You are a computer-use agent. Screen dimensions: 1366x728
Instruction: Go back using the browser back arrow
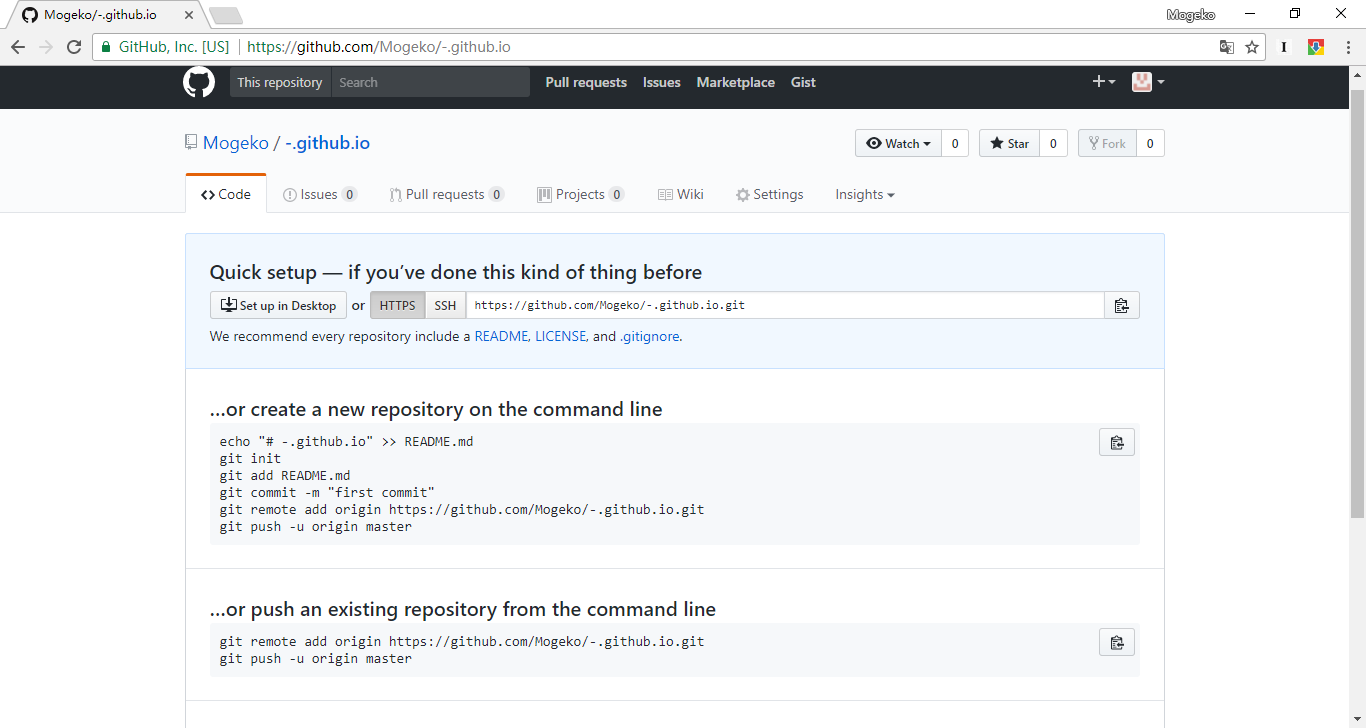point(18,47)
